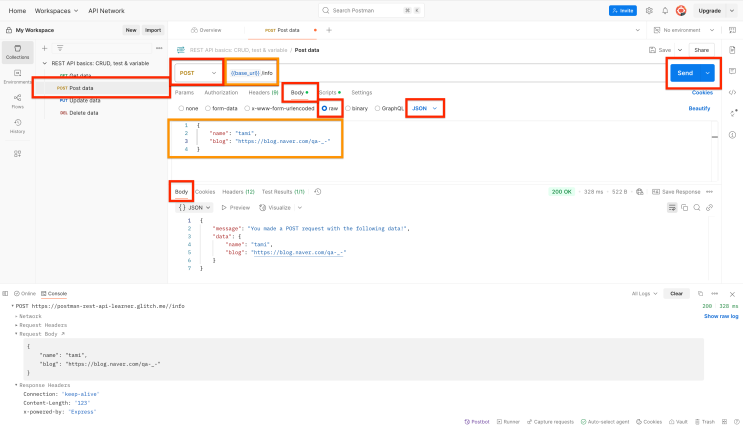Click the Invite button
The height and width of the screenshot is (427, 743).
click(623, 10)
